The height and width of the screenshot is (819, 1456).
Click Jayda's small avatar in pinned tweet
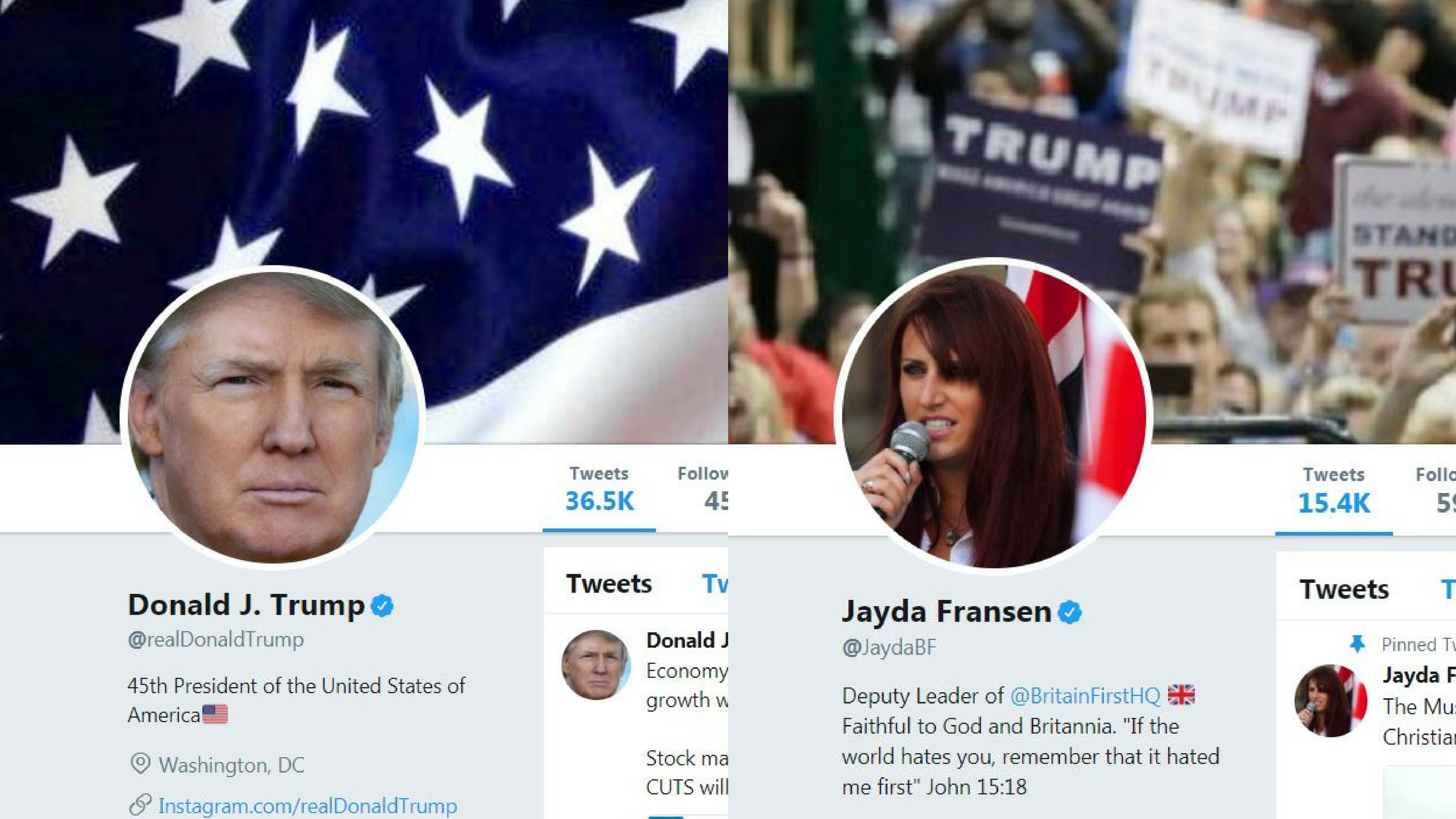pyautogui.click(x=1331, y=701)
